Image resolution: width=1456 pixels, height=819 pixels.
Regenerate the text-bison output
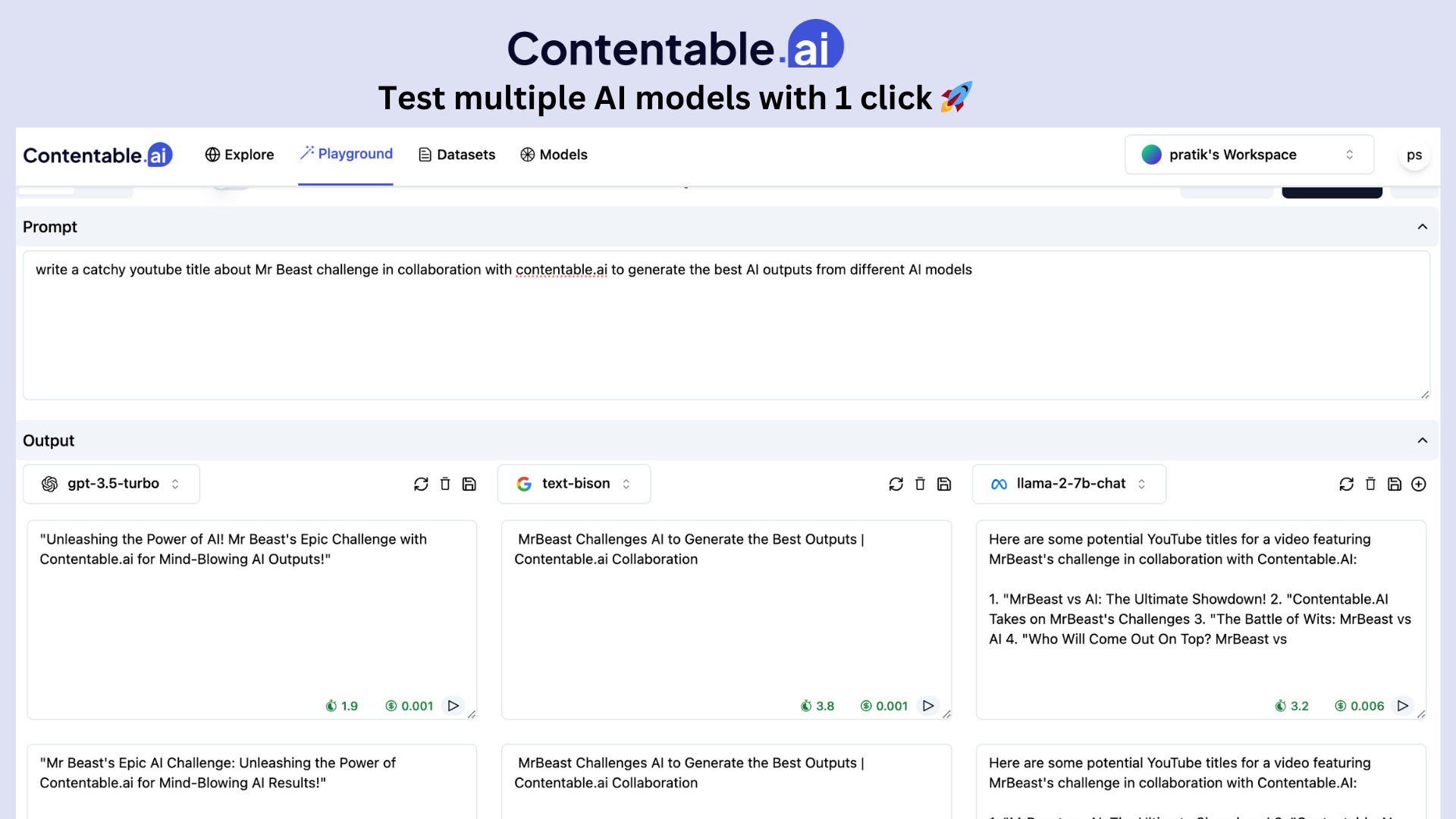pos(896,484)
